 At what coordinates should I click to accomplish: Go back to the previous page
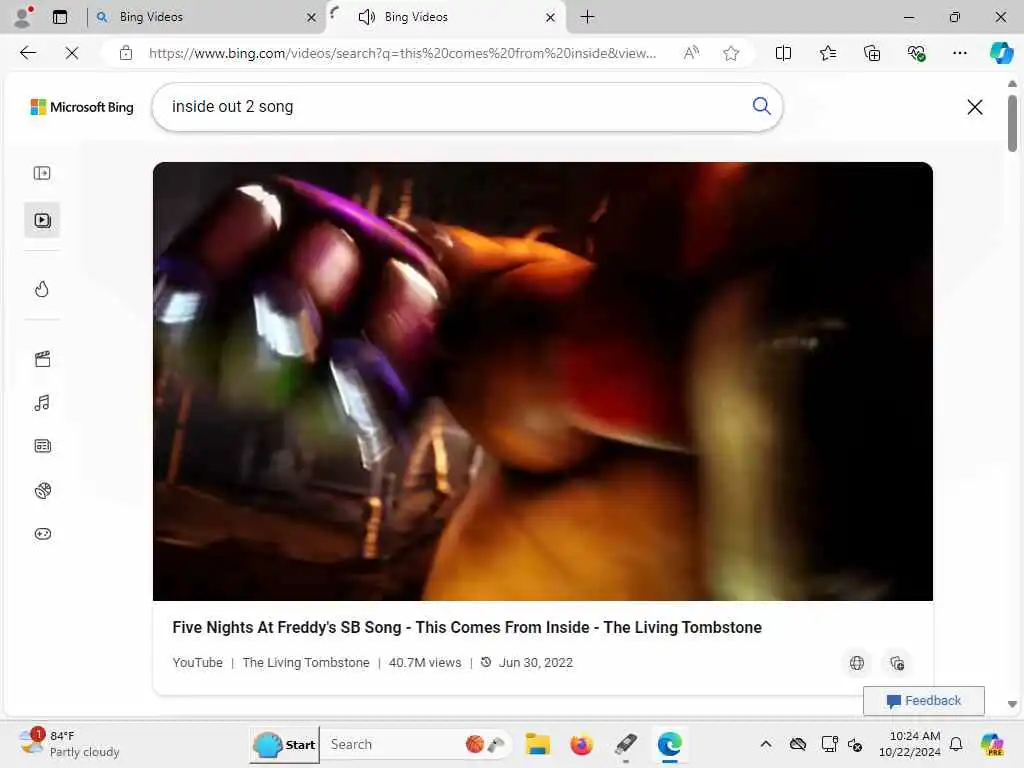coord(28,53)
